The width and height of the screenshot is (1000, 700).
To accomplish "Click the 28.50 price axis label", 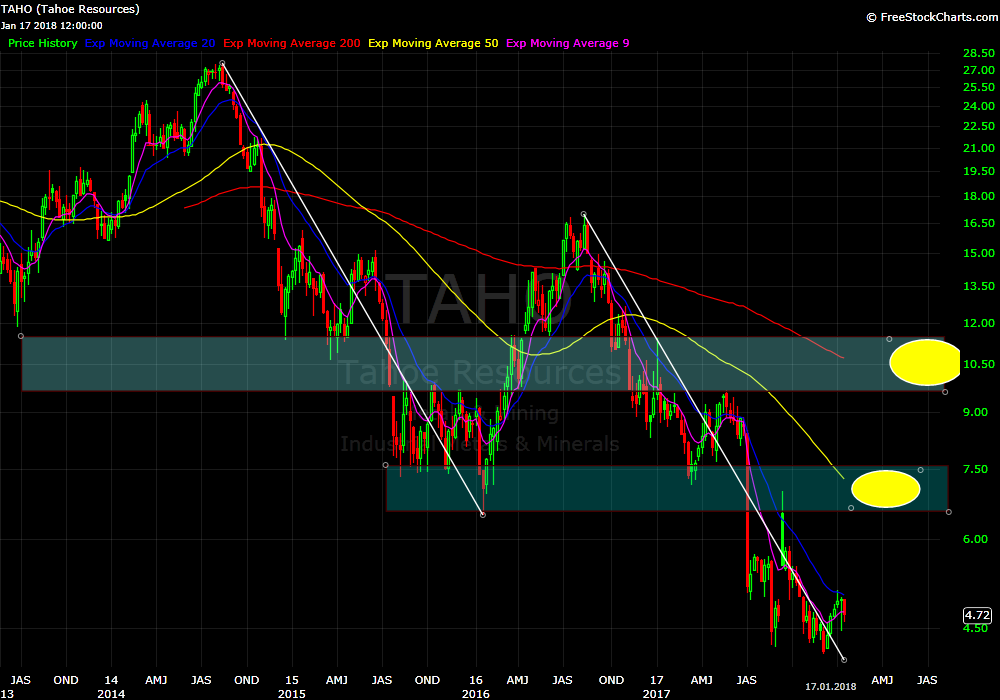I will (979, 53).
